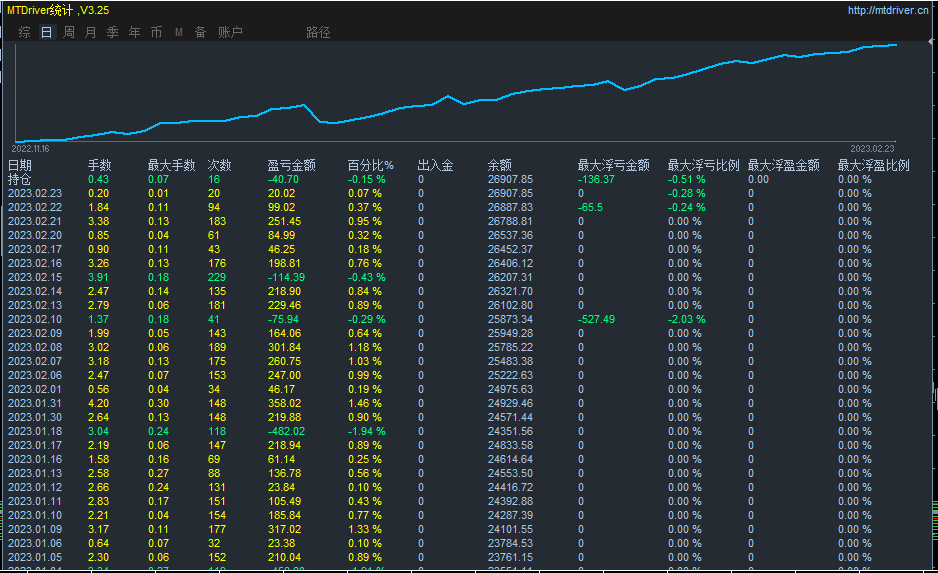Select the 2023.02.21 date row

pyautogui.click(x=35, y=221)
